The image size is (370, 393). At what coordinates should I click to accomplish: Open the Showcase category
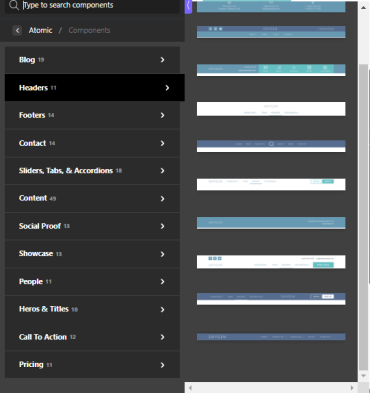(x=92, y=254)
